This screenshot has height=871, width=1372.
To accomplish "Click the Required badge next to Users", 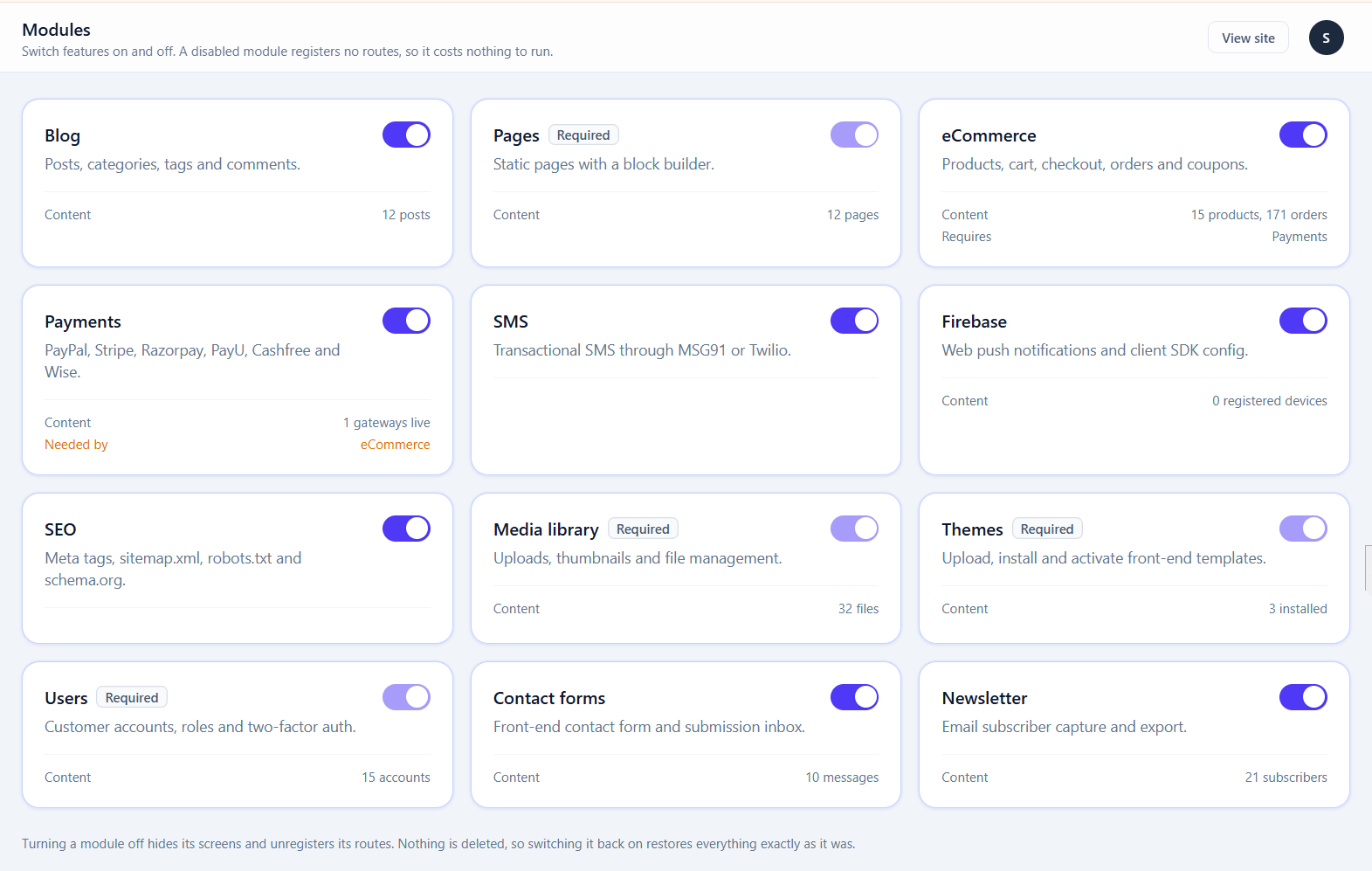I will 132,698.
